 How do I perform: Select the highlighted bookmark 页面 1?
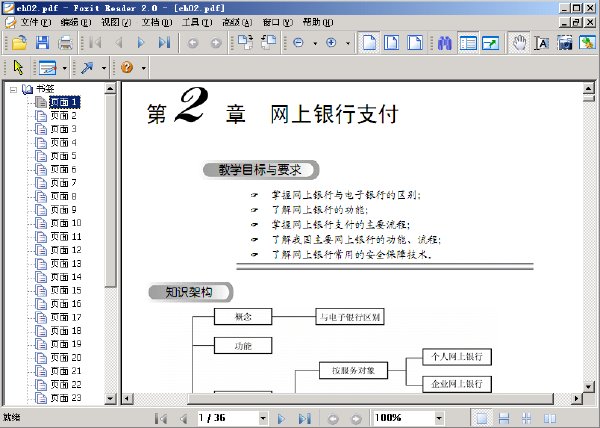[x=64, y=102]
